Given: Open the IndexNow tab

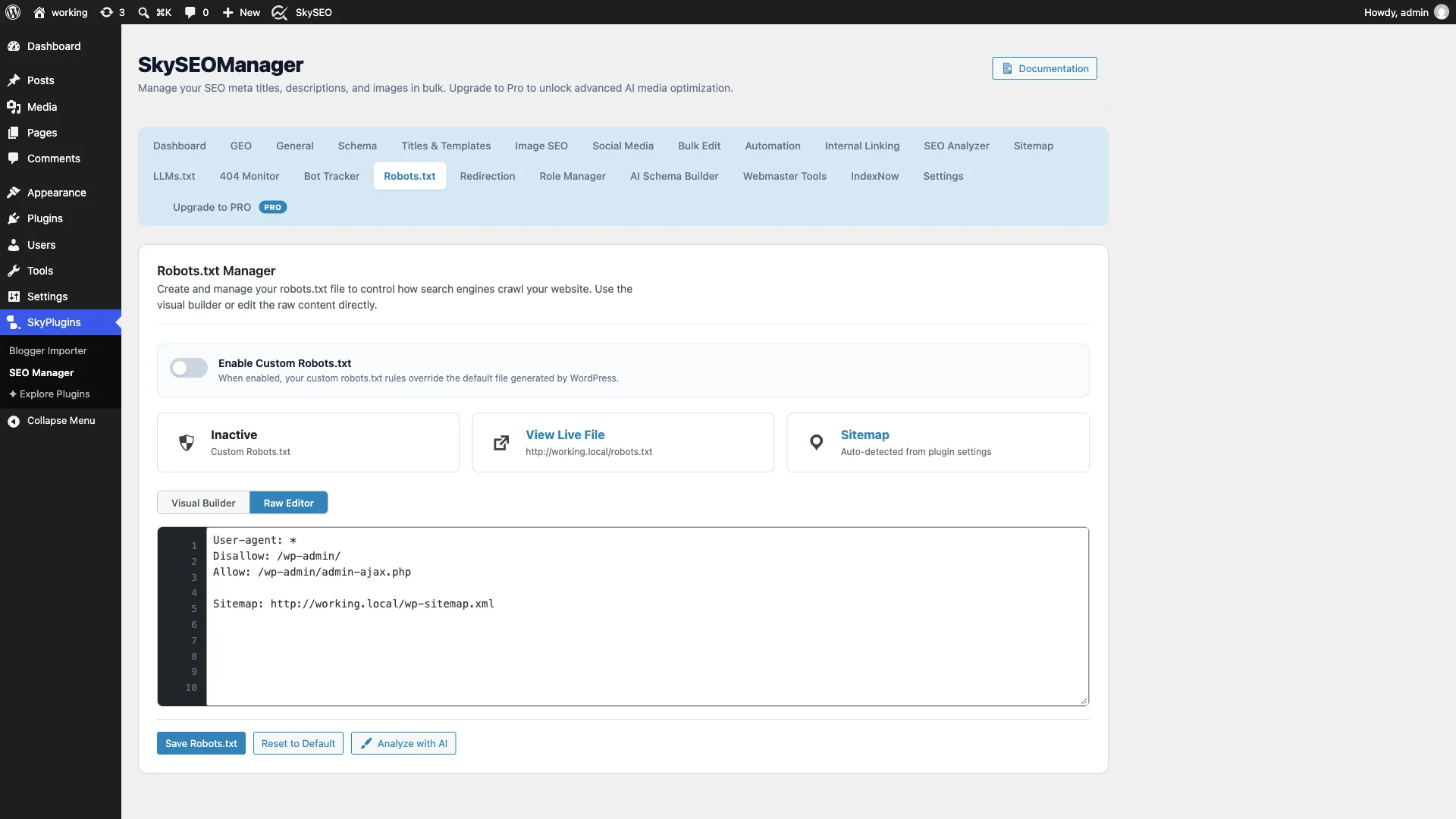Looking at the screenshot, I should 874,176.
